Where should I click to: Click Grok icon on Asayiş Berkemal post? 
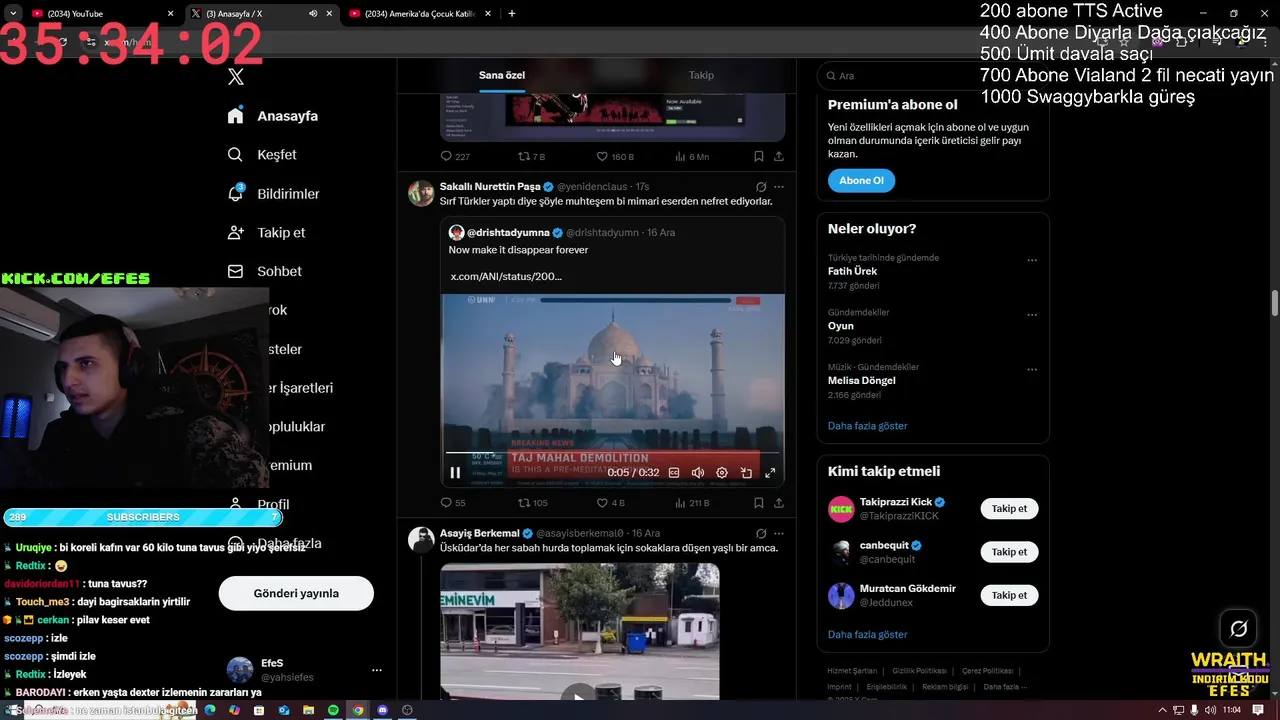[x=761, y=534]
